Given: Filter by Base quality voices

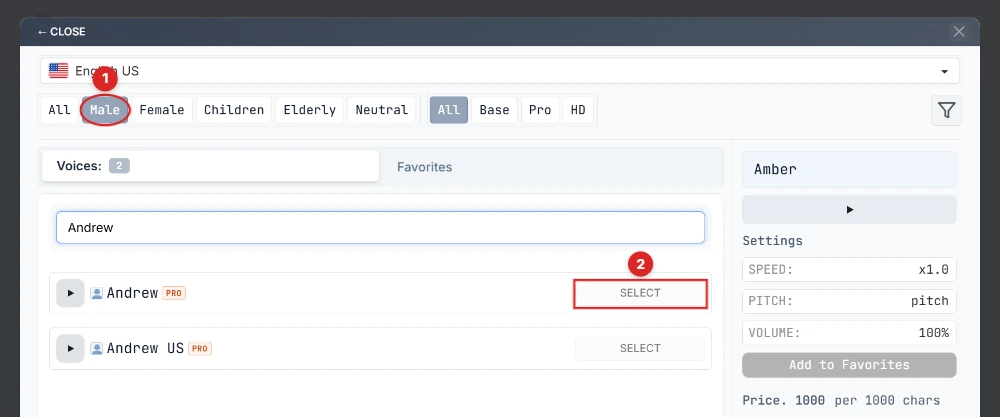Looking at the screenshot, I should click(494, 110).
